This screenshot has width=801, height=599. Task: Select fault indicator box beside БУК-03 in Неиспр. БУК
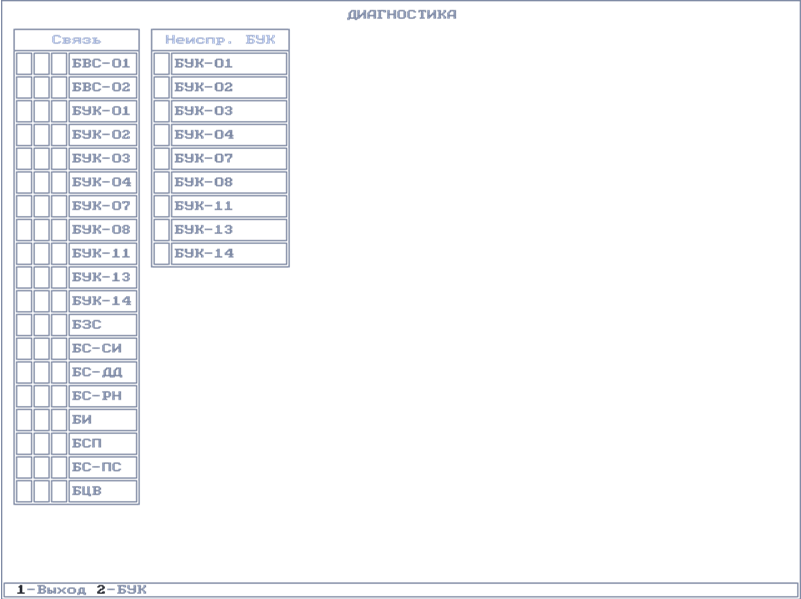coord(161,111)
